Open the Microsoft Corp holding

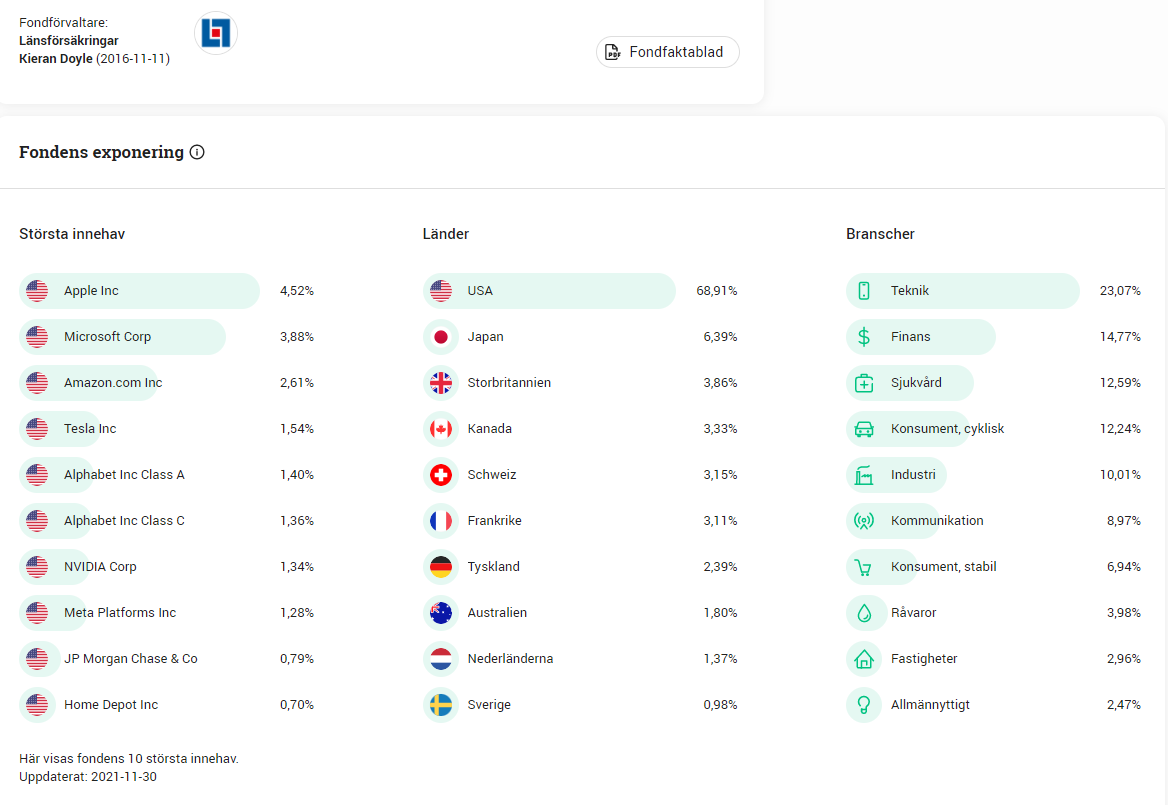[107, 337]
